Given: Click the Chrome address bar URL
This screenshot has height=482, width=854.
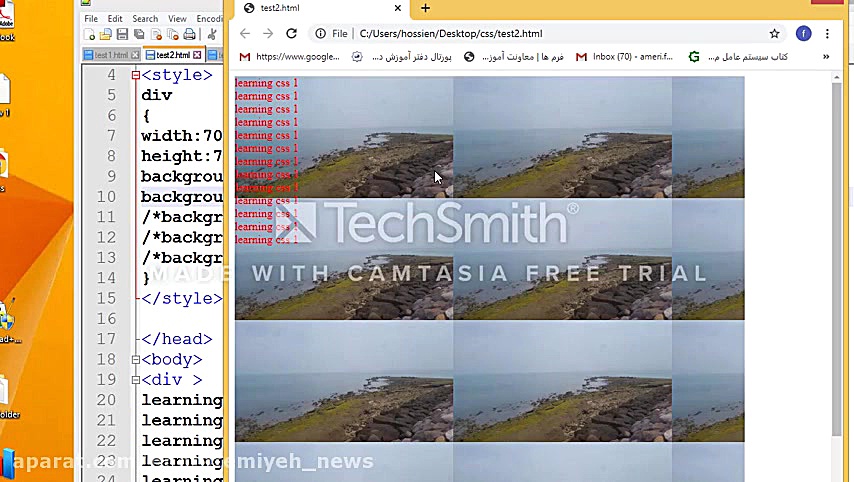Looking at the screenshot, I should (451, 34).
